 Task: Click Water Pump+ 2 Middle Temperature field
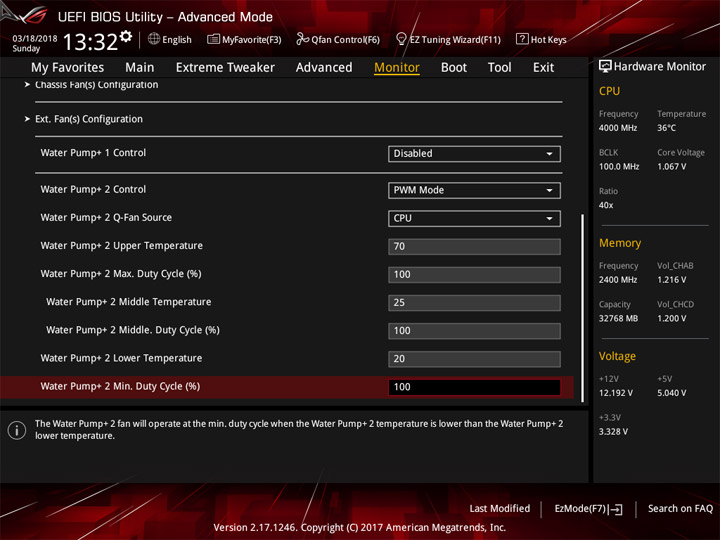tap(474, 303)
